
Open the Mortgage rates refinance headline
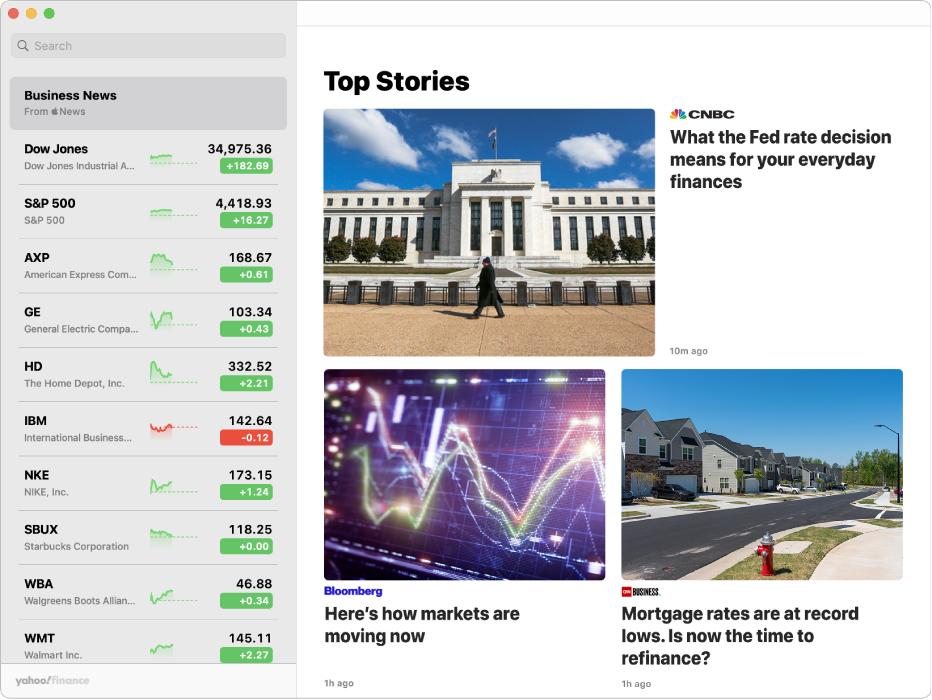[x=740, y=636]
